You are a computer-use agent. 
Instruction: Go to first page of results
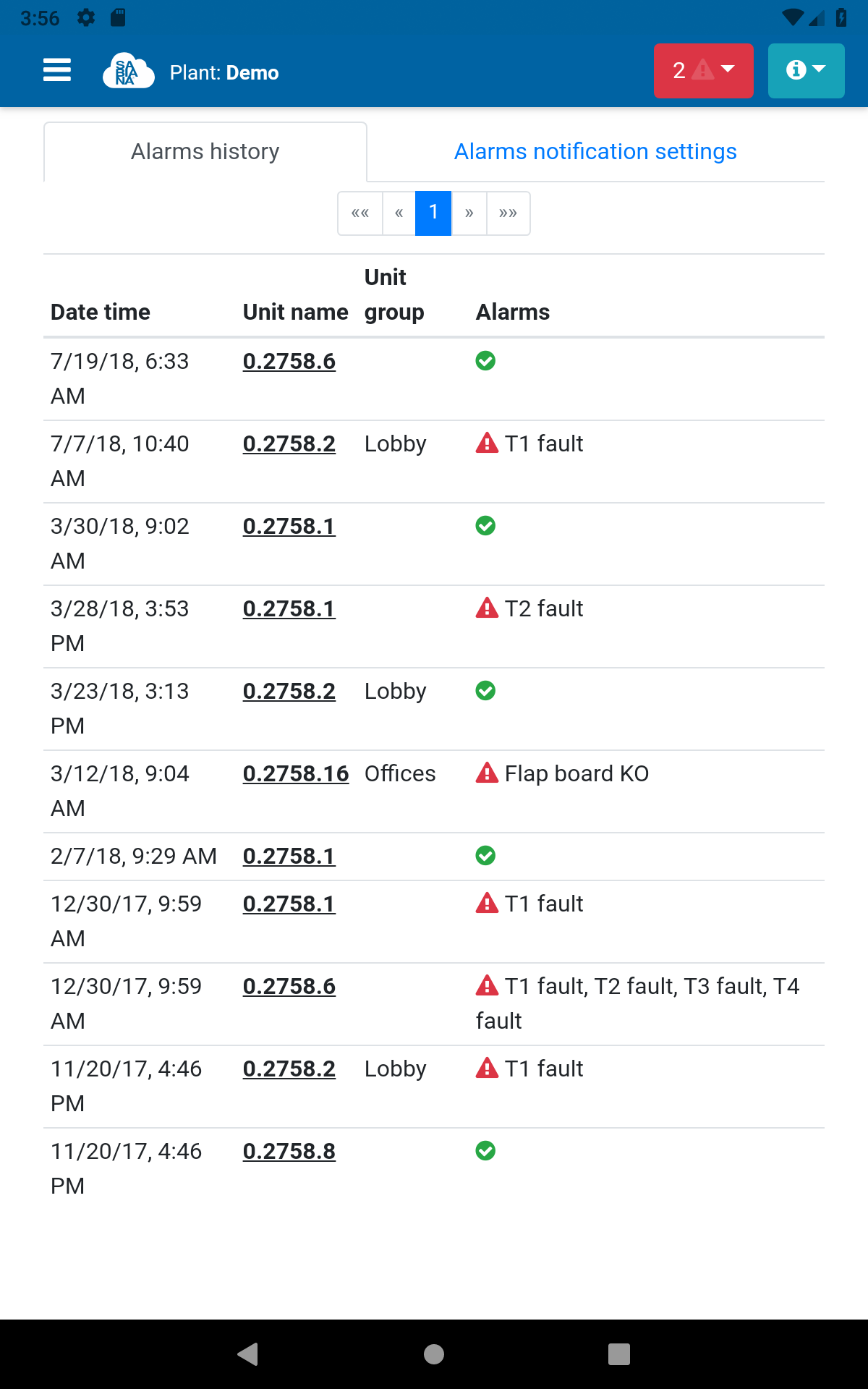(360, 213)
